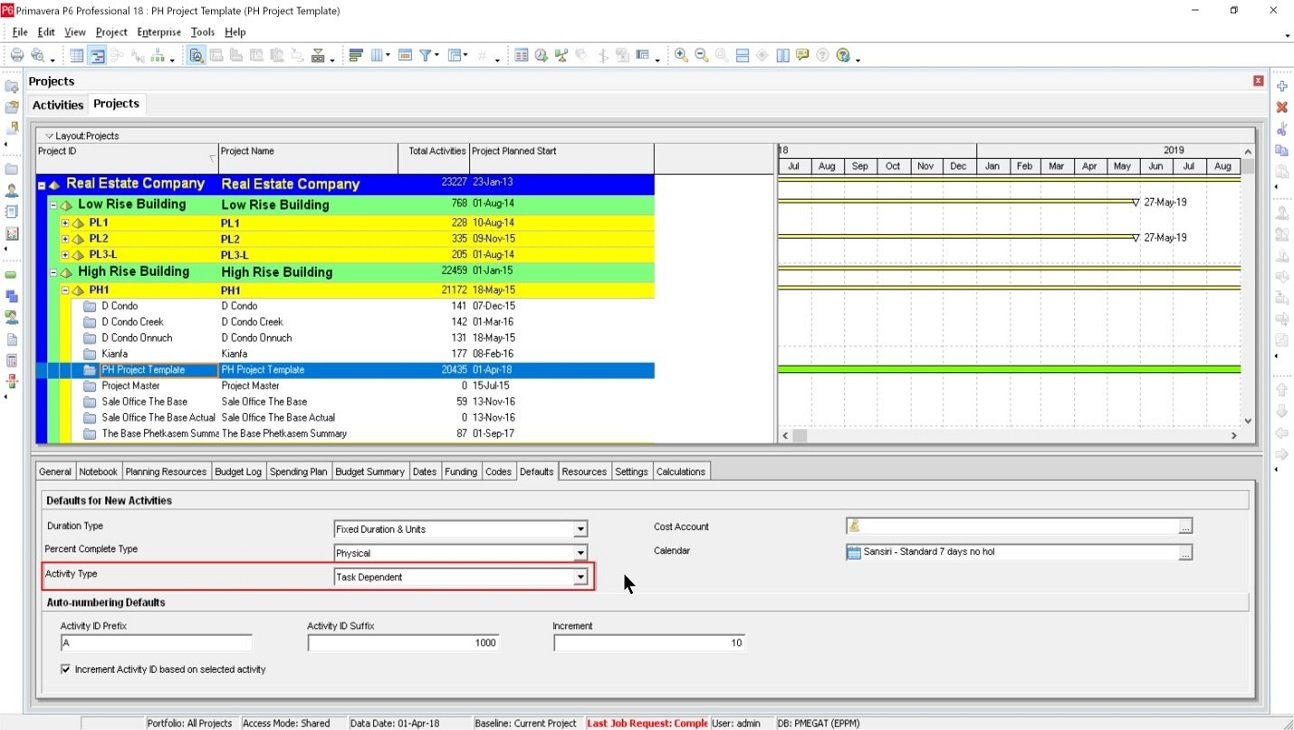Click the Spreadsheet table toolbar icon
This screenshot has height=730, width=1294.
(x=76, y=56)
